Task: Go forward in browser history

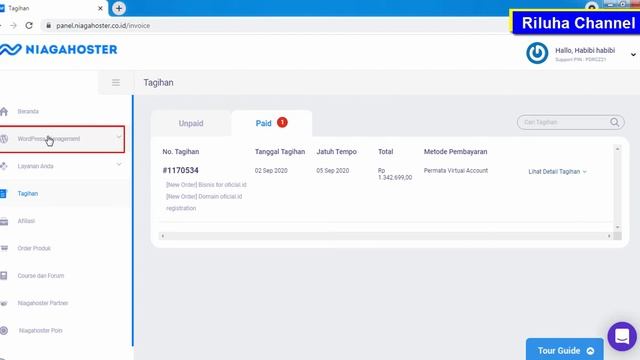Action: 13,25
